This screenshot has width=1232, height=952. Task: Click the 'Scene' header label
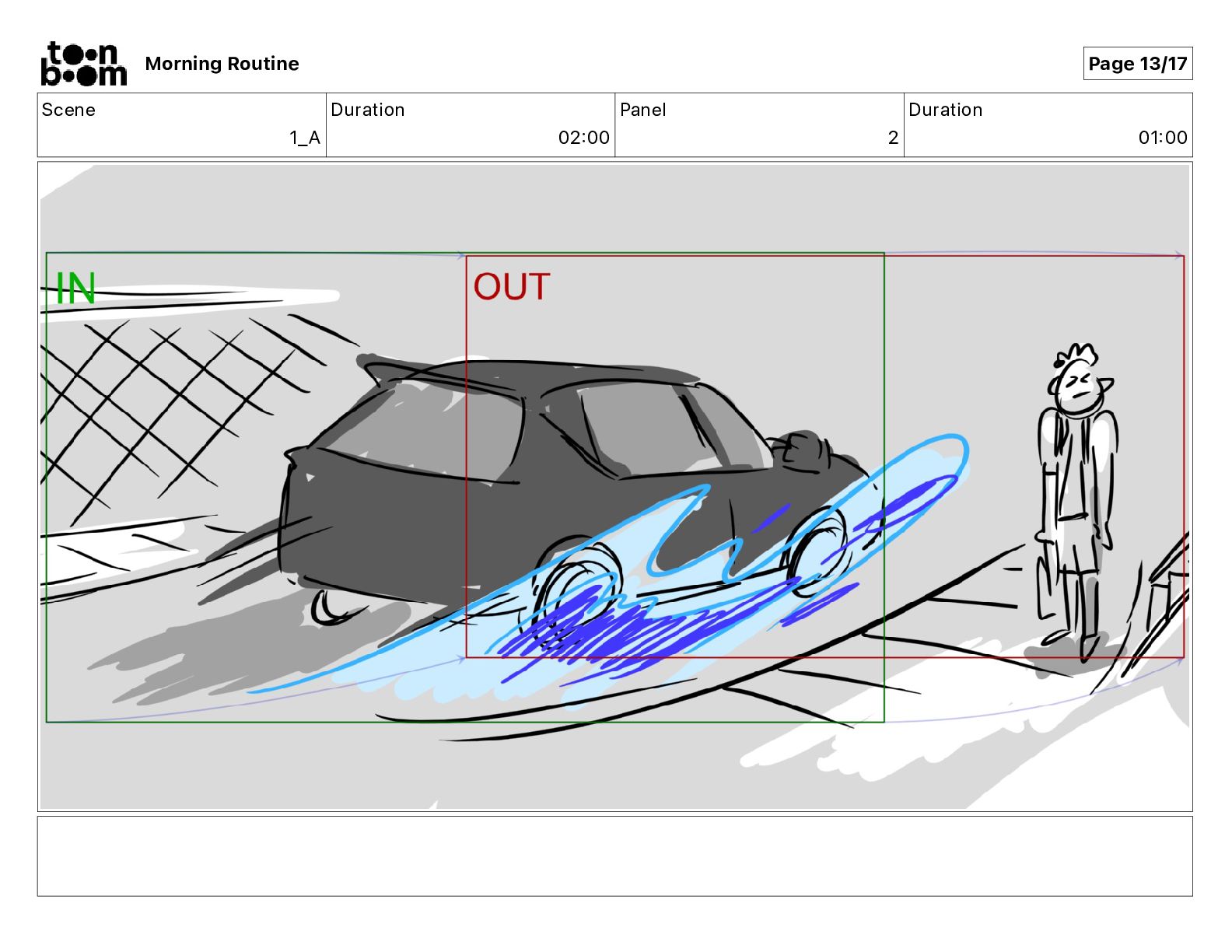pos(68,110)
